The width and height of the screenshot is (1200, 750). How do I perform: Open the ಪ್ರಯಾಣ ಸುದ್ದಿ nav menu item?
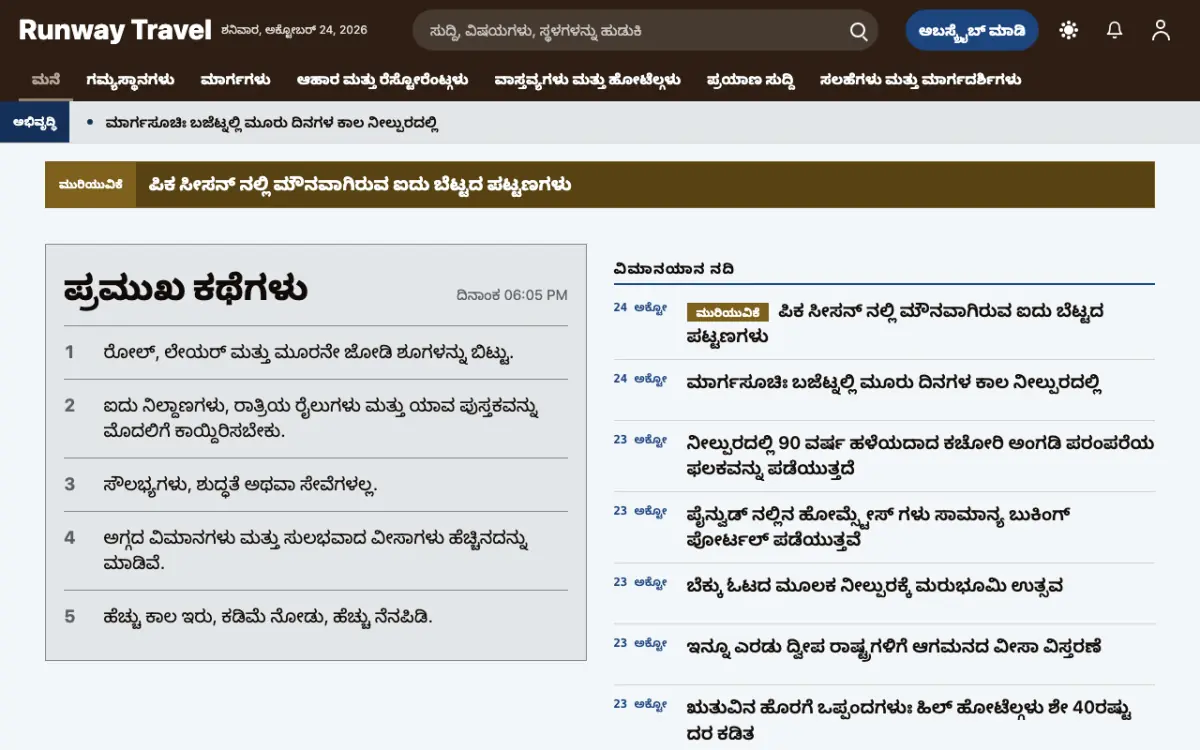tap(750, 79)
